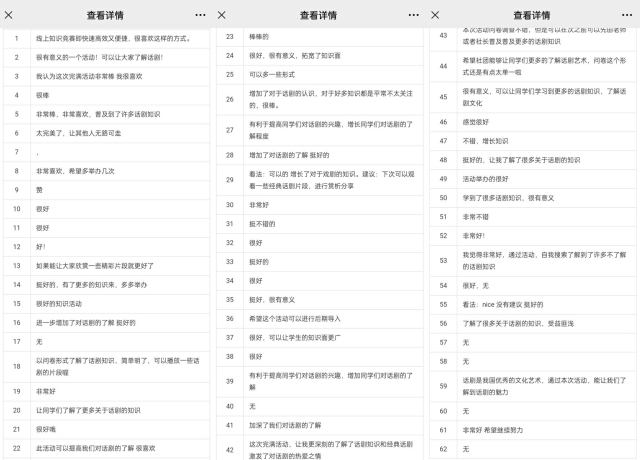This screenshot has height=460, width=640.
Task: Select the '很好' answer in row 10
Action: pyautogui.click(x=42, y=209)
